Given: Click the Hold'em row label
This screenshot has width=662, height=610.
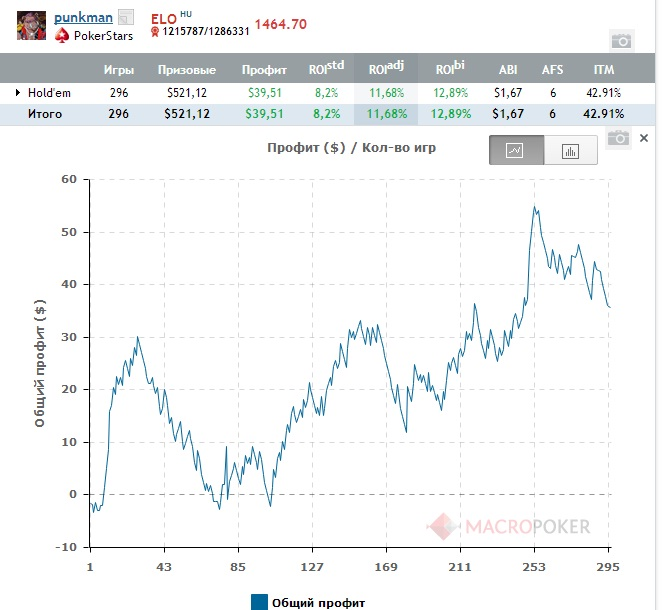Looking at the screenshot, I should coord(49,93).
